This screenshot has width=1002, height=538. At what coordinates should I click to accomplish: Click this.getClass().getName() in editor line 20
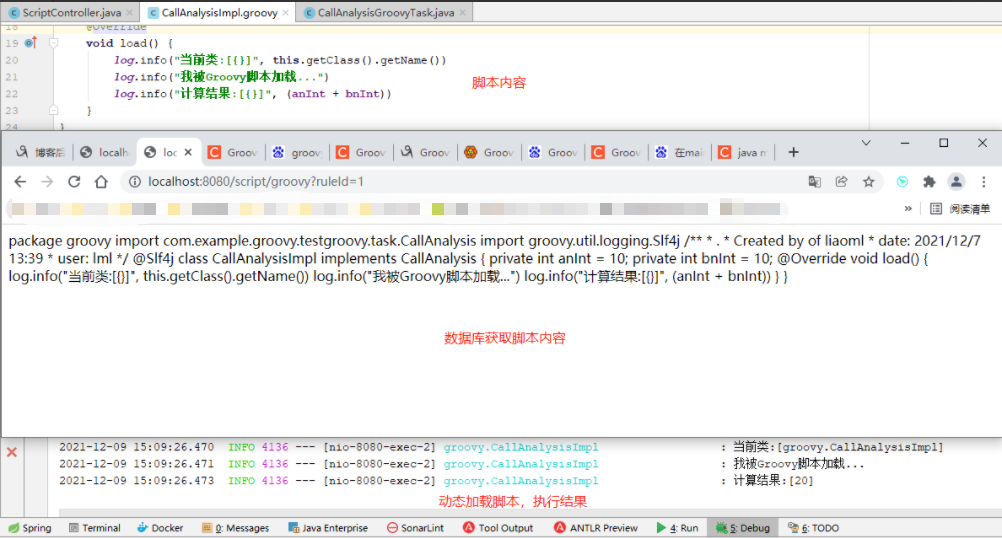[x=359, y=60]
